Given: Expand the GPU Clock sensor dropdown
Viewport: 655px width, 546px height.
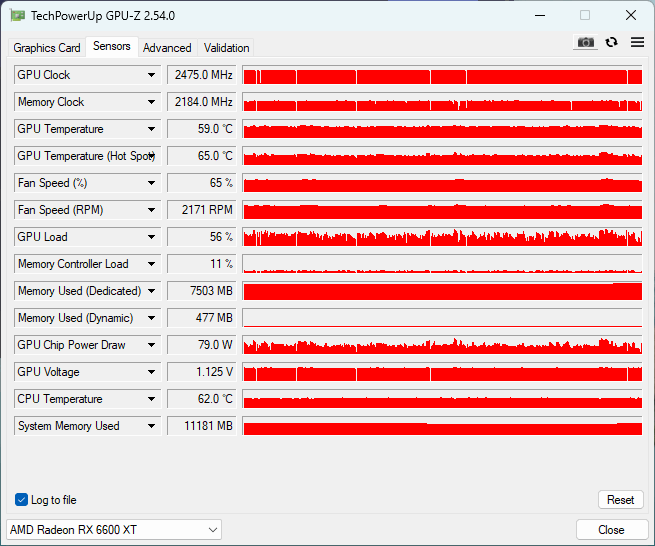Looking at the screenshot, I should 151,75.
